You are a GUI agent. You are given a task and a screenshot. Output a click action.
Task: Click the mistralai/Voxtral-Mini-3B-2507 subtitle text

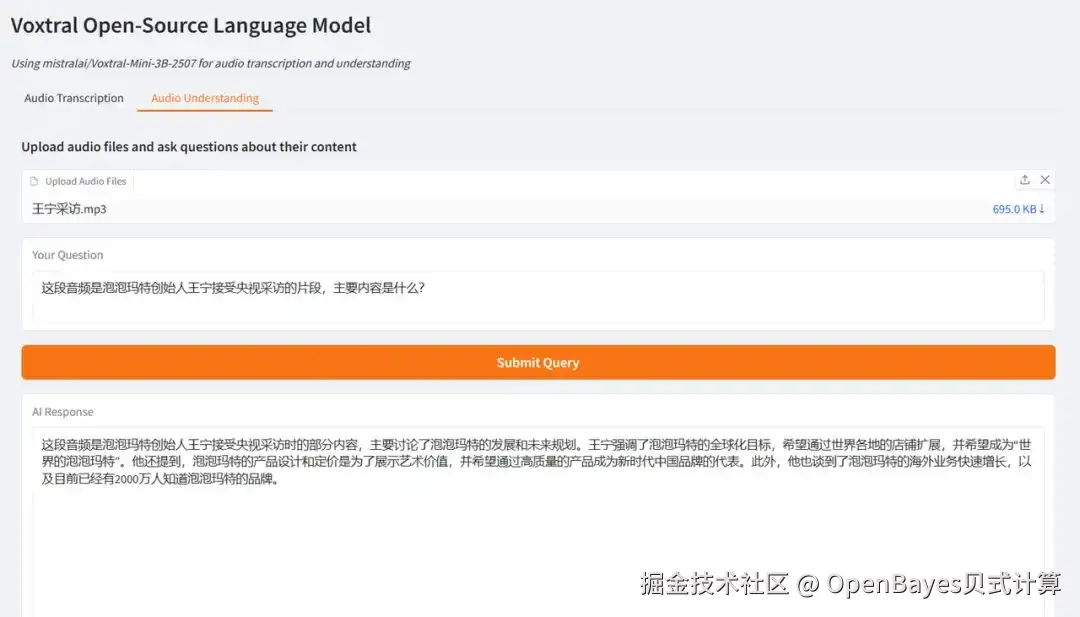(x=211, y=63)
